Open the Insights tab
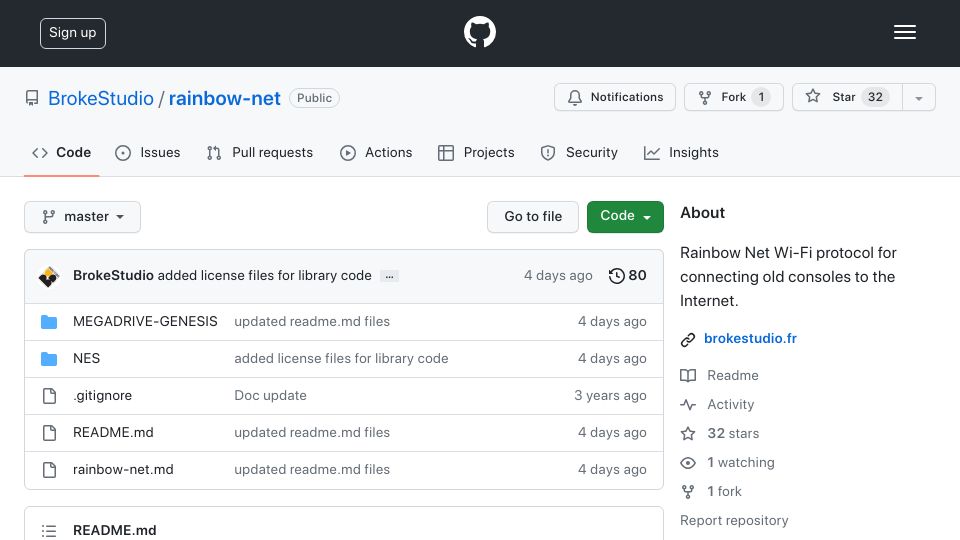This screenshot has width=960, height=540. point(681,152)
